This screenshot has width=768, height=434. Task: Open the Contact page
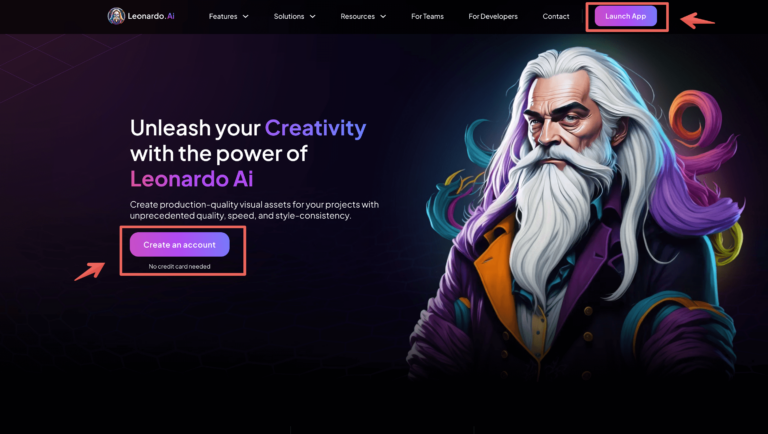point(556,16)
